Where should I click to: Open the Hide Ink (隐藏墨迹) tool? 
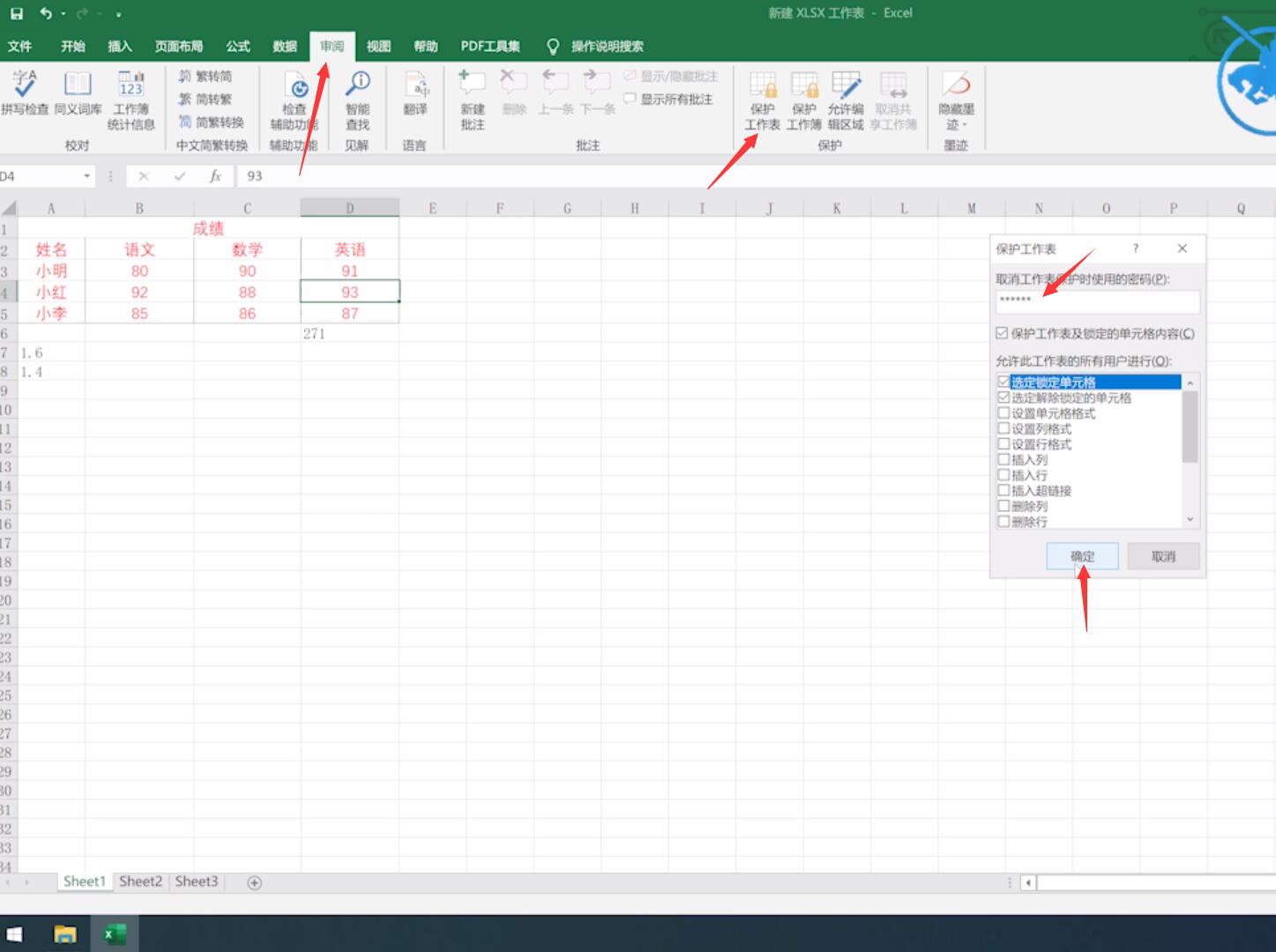pyautogui.click(x=956, y=100)
